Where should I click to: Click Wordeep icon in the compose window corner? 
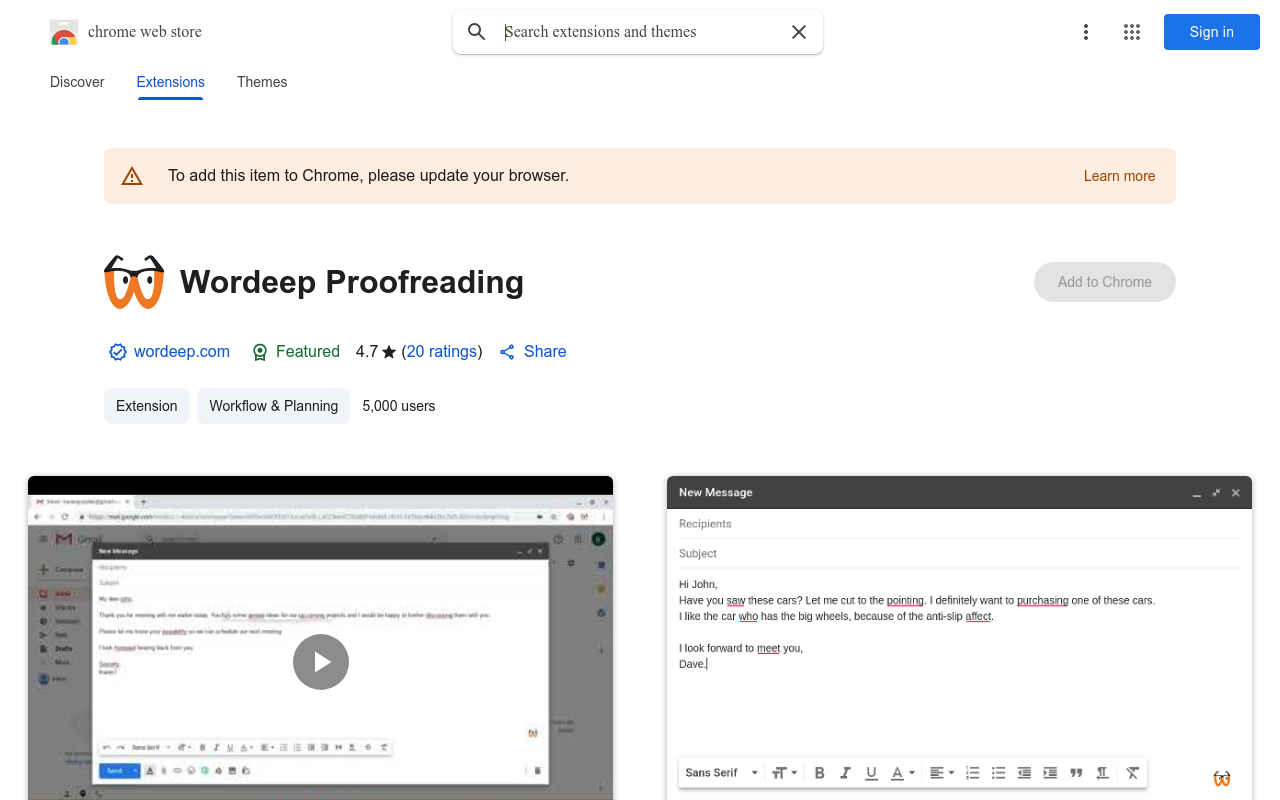[x=1222, y=779]
